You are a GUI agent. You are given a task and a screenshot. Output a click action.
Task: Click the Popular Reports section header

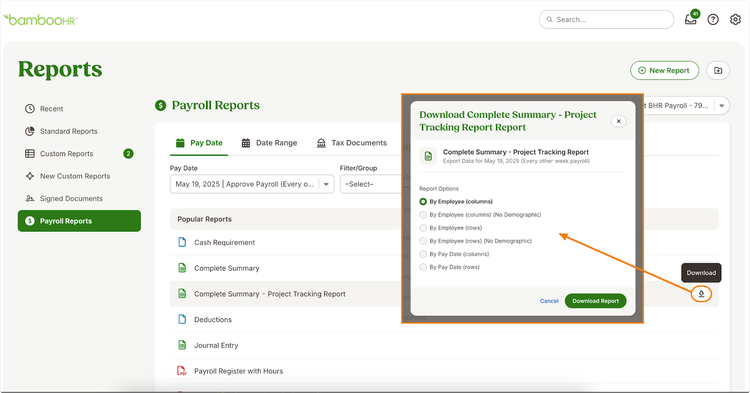[x=204, y=219]
